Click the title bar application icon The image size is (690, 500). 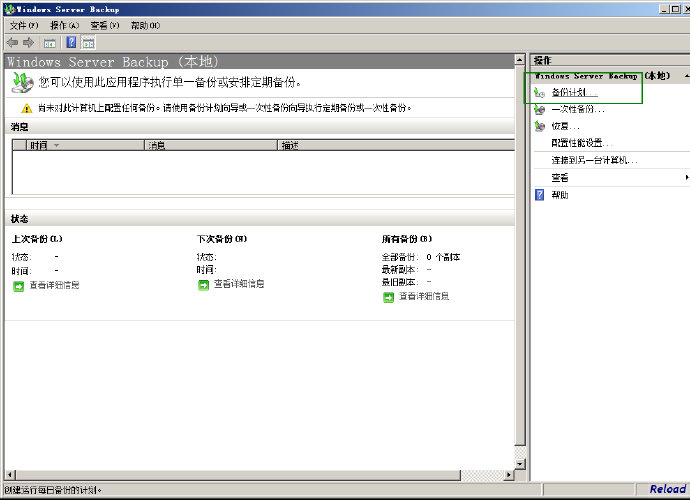pos(9,9)
